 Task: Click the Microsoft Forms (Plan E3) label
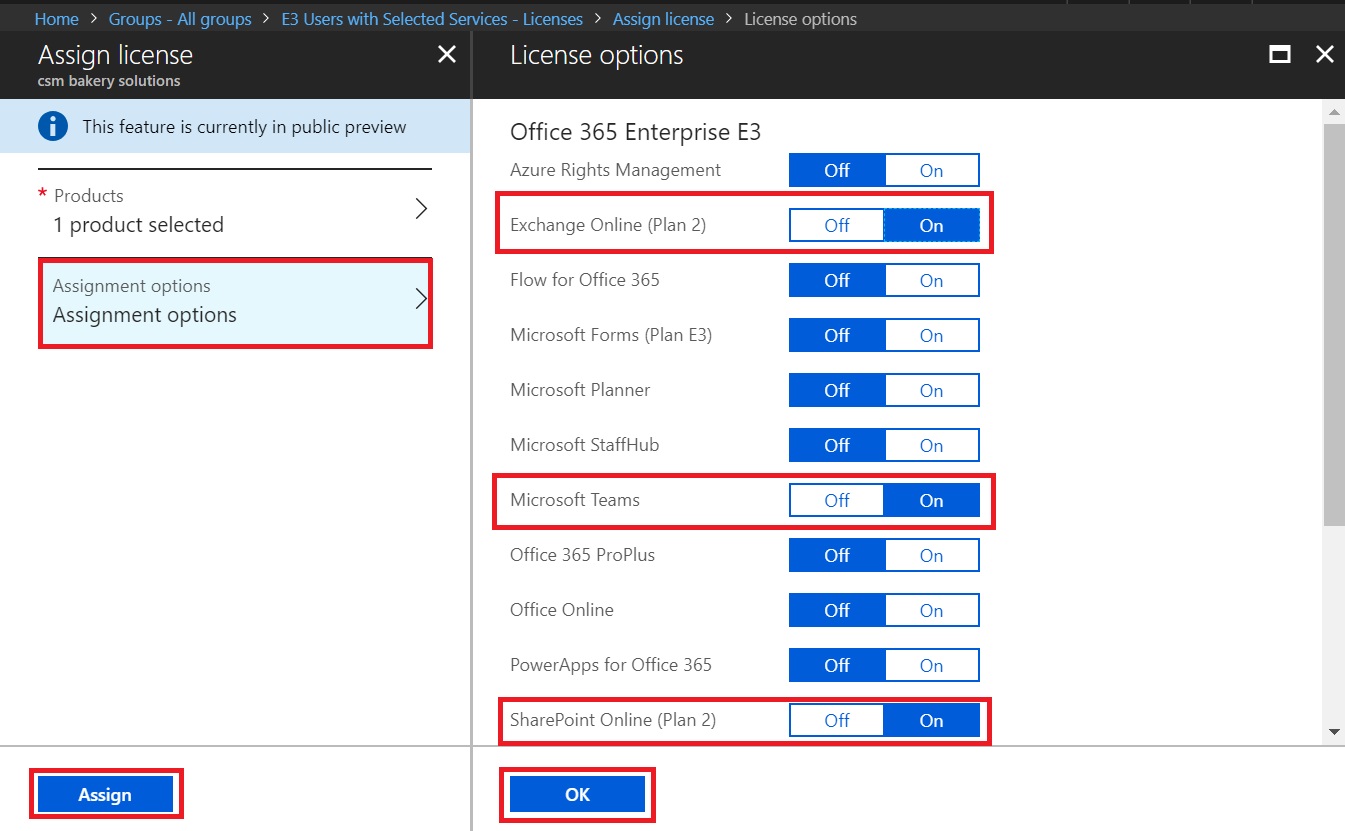tap(611, 335)
